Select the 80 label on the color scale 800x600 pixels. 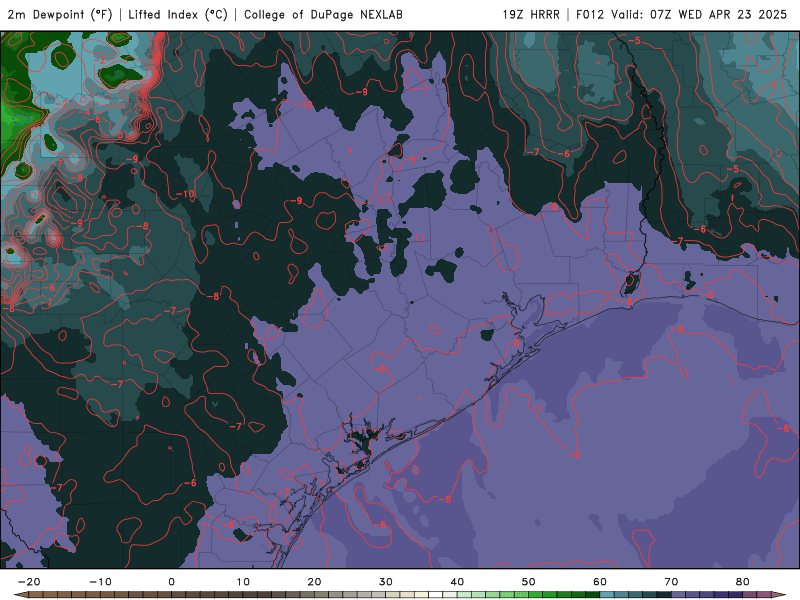point(743,582)
